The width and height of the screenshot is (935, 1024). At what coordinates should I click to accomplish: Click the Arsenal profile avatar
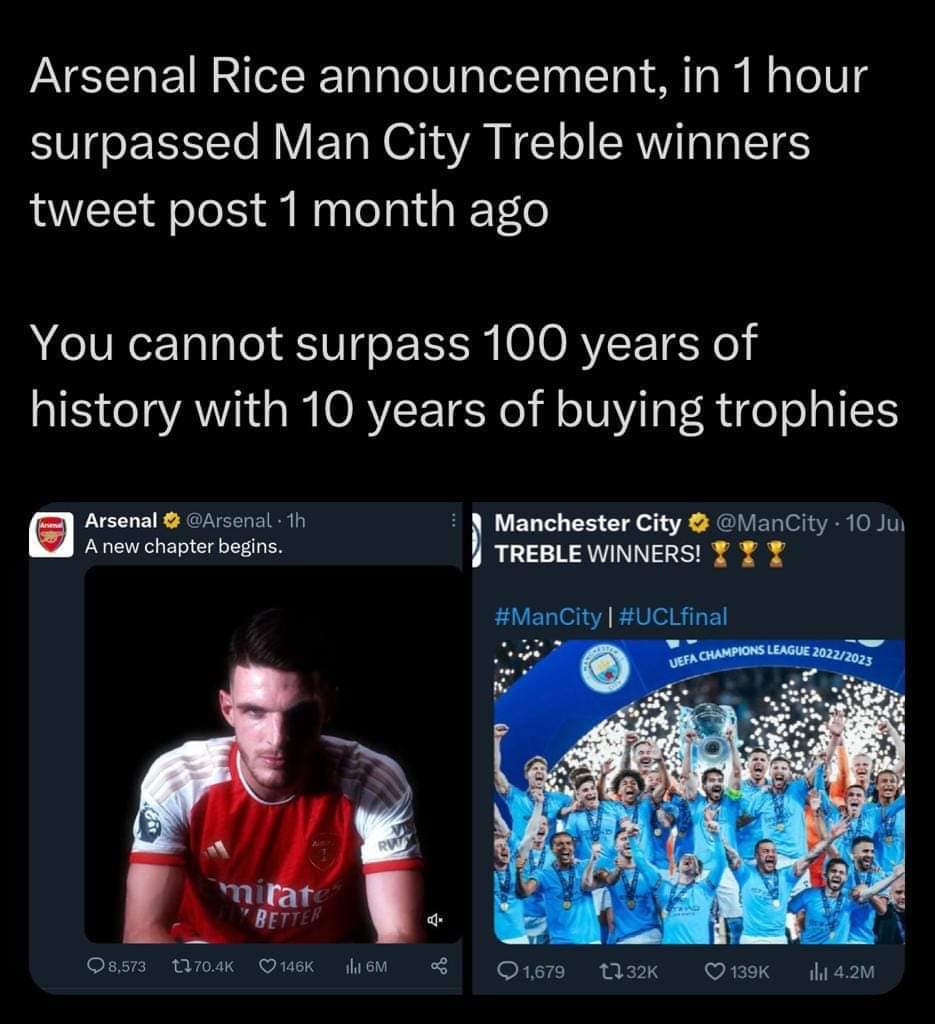[50, 534]
